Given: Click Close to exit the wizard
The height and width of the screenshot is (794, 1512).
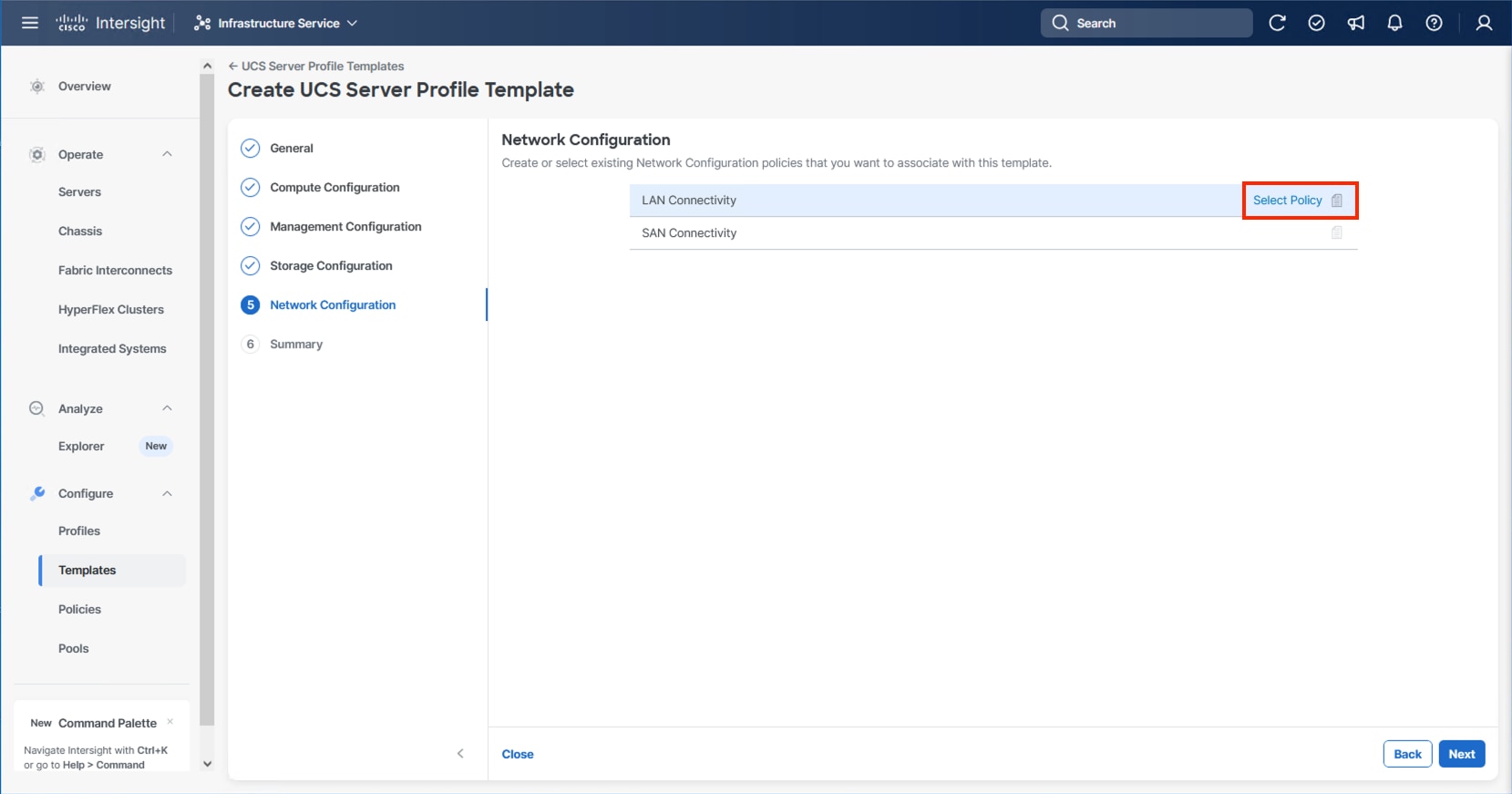Looking at the screenshot, I should (518, 755).
